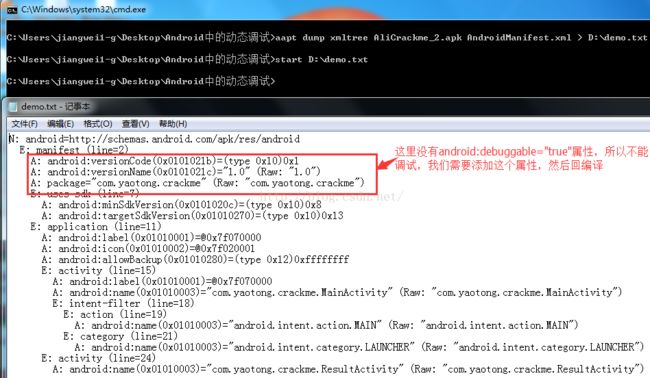The height and width of the screenshot is (378, 650).
Task: Click the demo.txt - 记事本 title text
Action: [x=56, y=107]
